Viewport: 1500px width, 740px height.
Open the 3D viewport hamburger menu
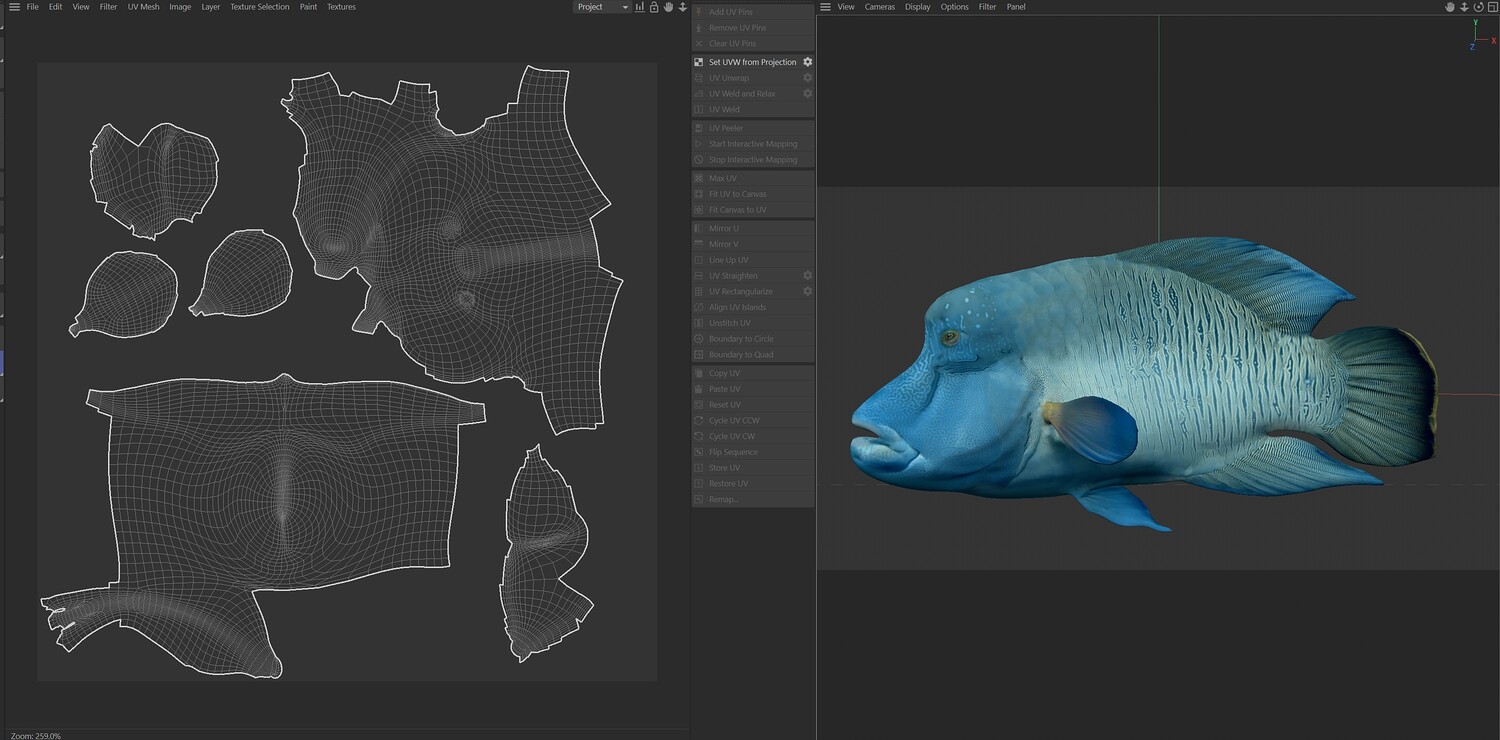(825, 7)
